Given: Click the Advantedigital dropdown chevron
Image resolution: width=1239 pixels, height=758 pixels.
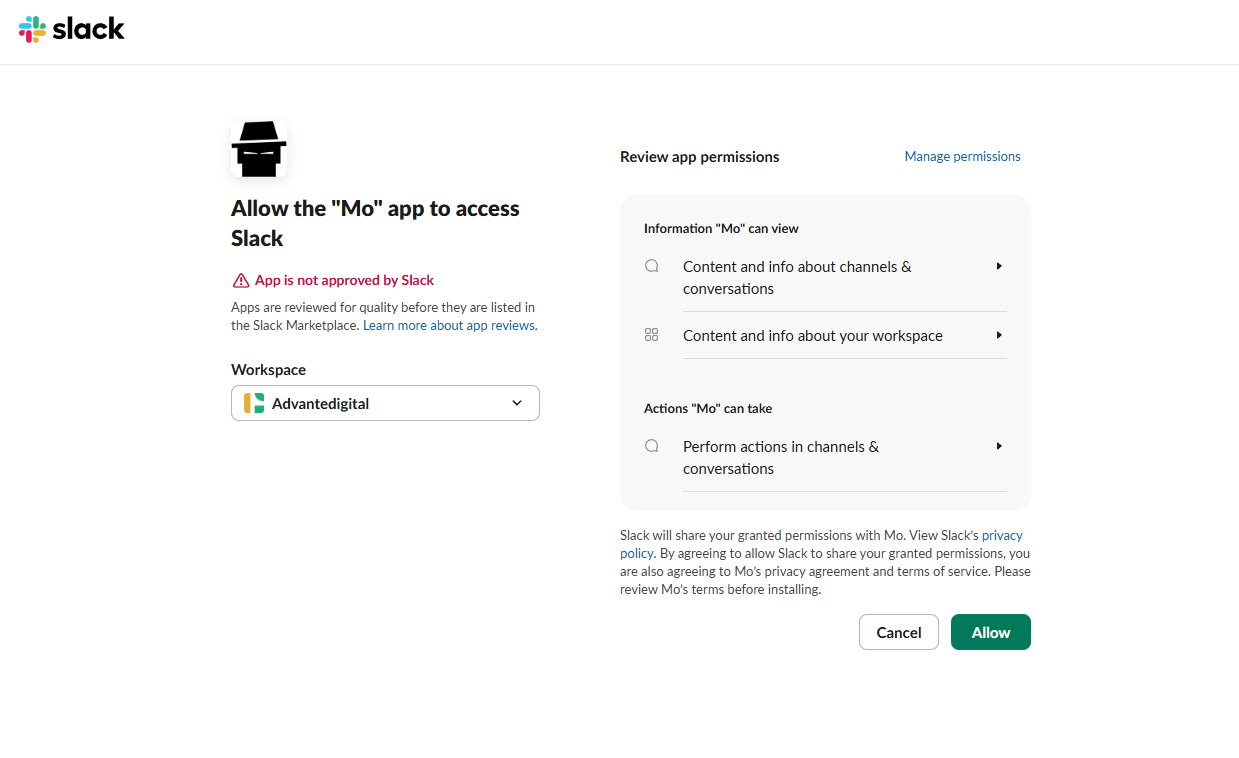Looking at the screenshot, I should pos(517,403).
